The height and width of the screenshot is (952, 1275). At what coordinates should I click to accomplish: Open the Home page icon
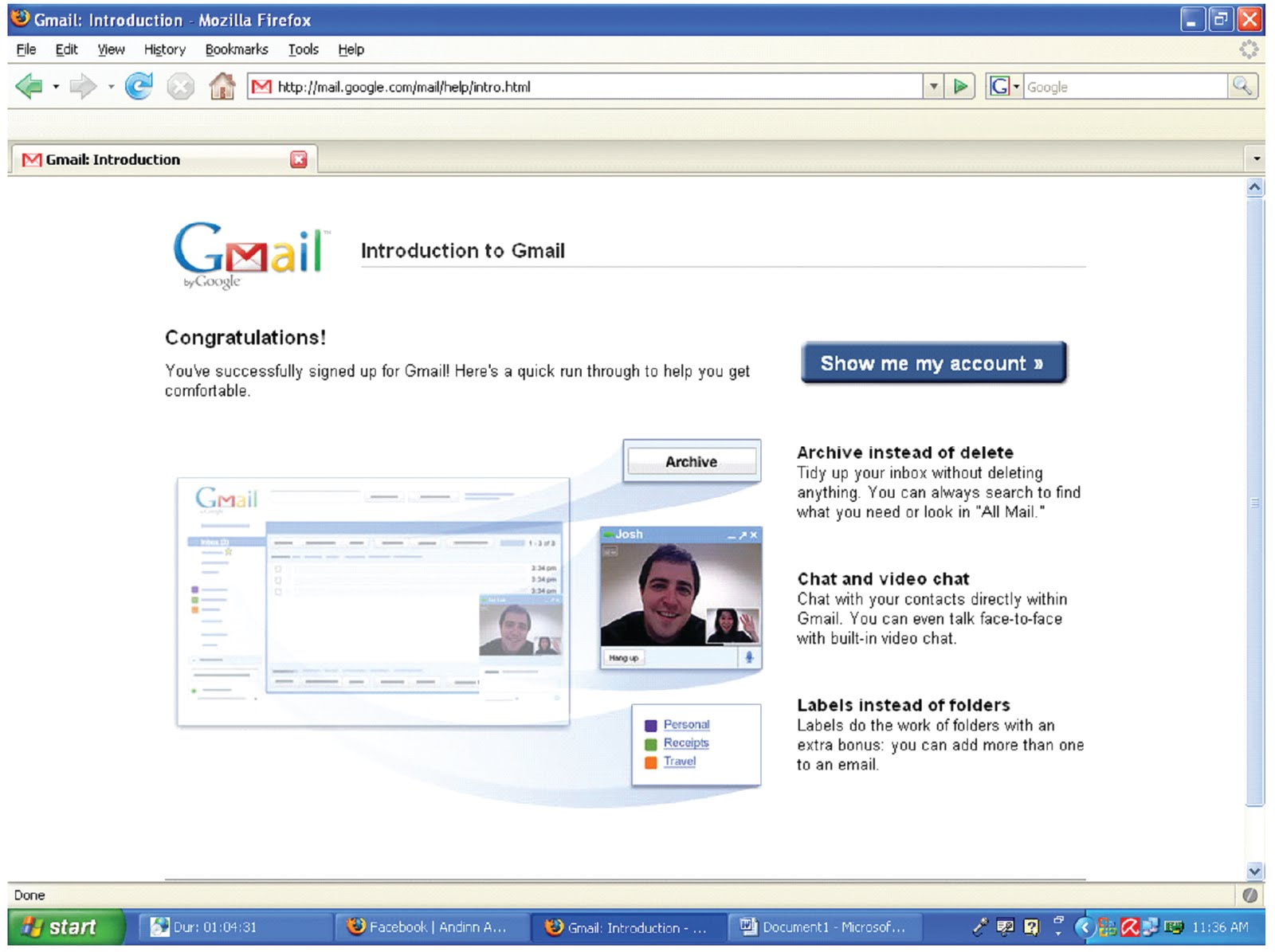tap(222, 86)
